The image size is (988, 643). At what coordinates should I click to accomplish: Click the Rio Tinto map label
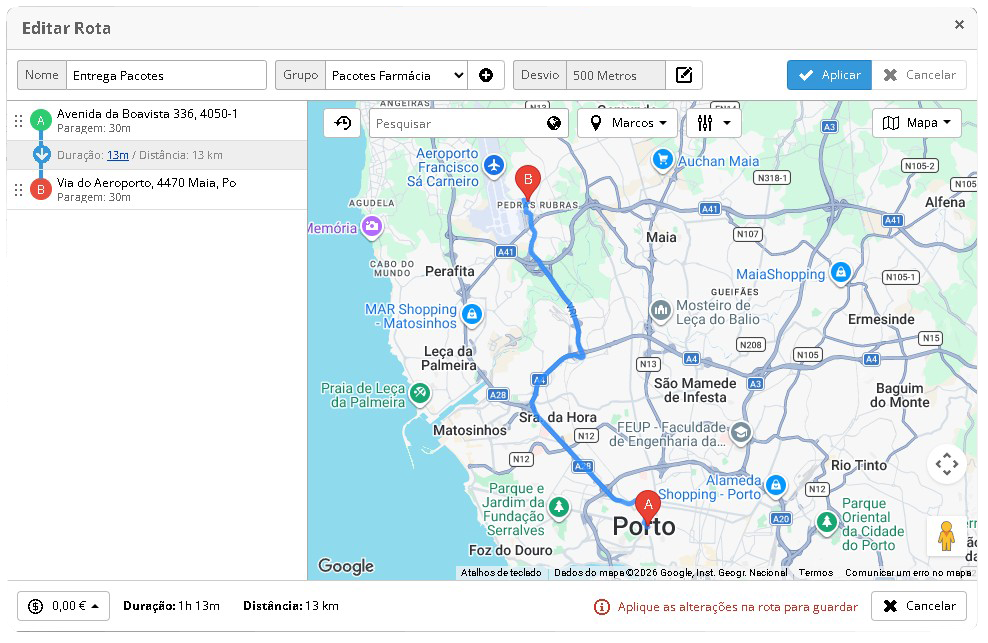pos(858,466)
